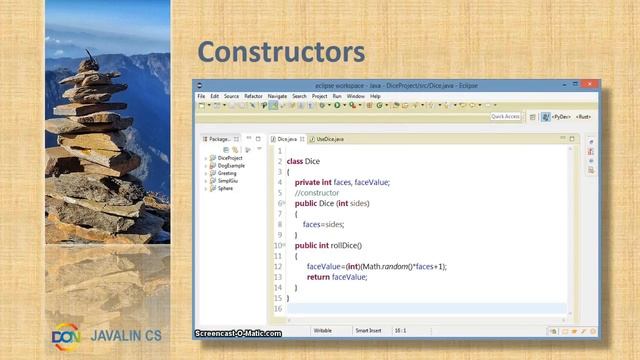Viewport: 640px width, 360px height.
Task: Toggle Link with Editor in Package Explorer
Action: [x=235, y=150]
